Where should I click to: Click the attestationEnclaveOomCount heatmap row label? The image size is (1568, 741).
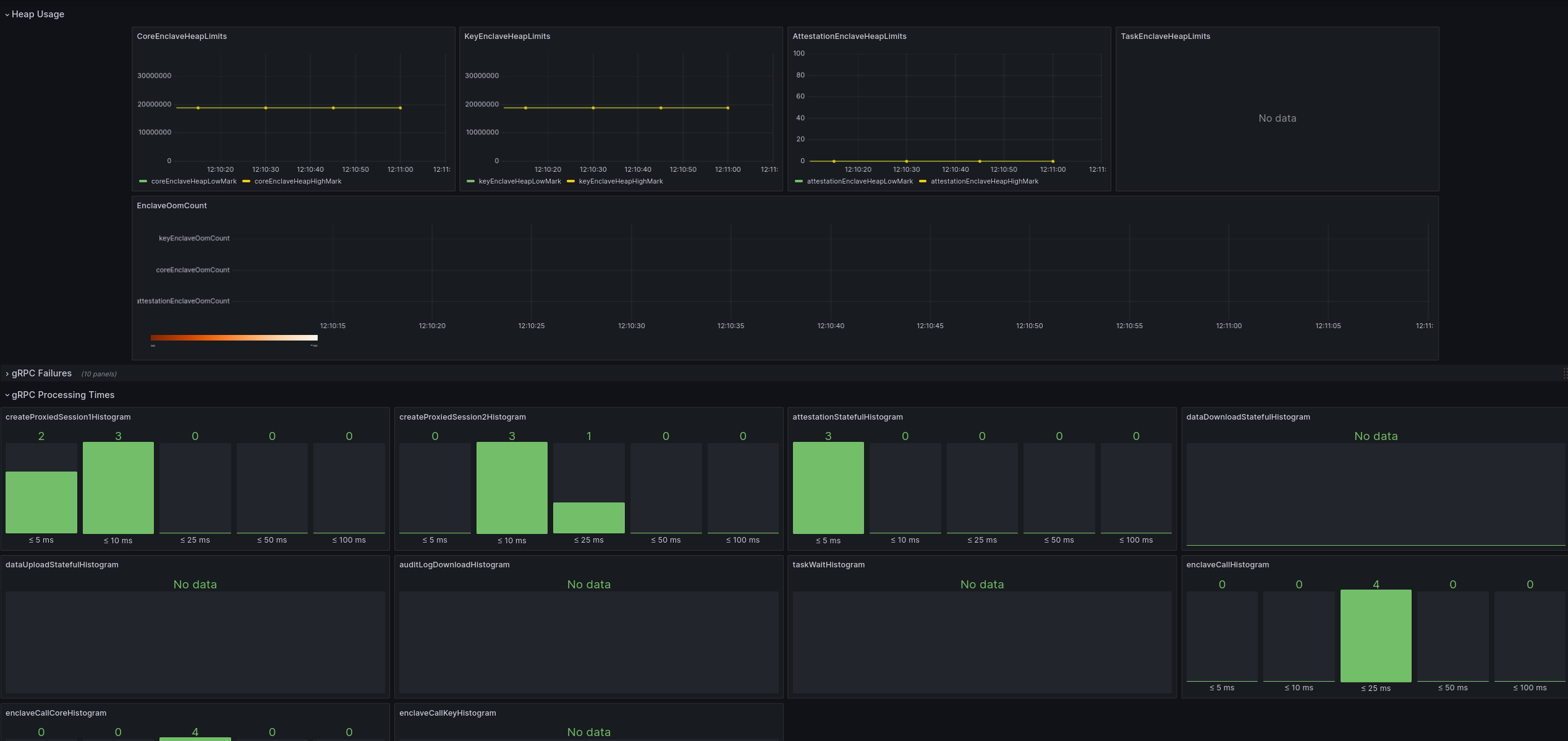pyautogui.click(x=184, y=302)
